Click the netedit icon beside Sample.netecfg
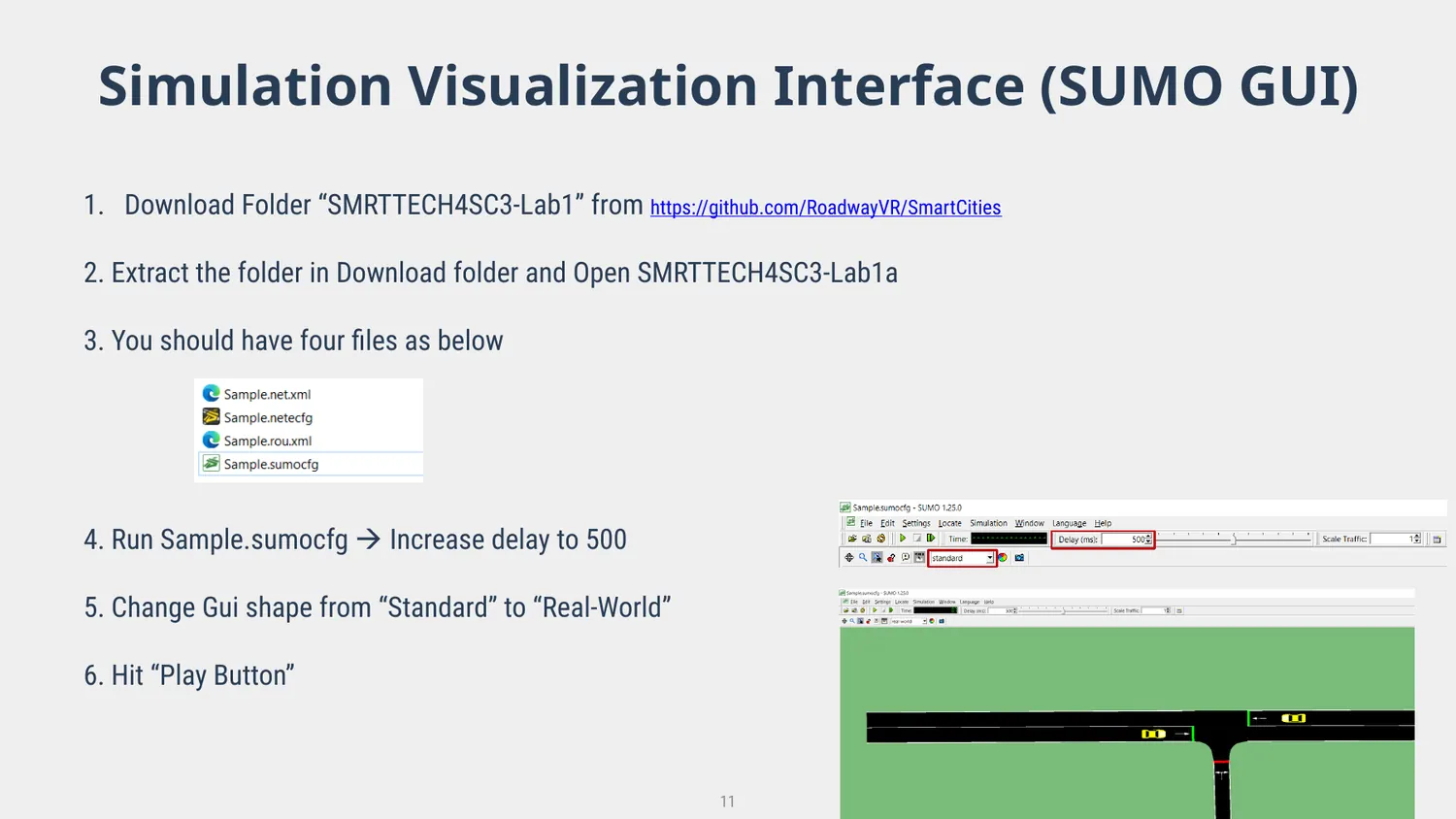Viewport: 1456px width, 819px height. [211, 416]
